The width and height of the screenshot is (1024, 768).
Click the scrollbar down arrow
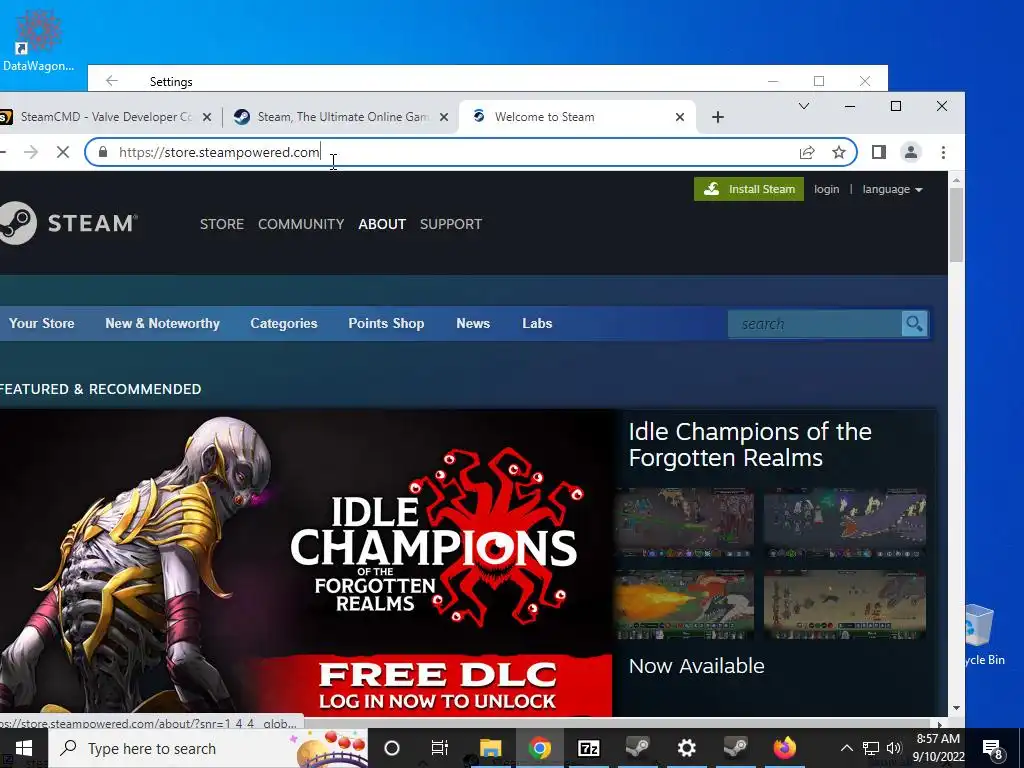tap(956, 708)
